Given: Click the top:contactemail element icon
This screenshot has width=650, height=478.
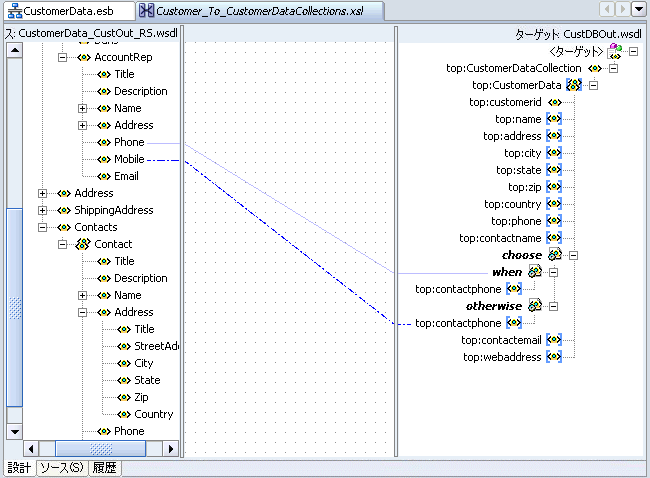Looking at the screenshot, I should pos(554,340).
